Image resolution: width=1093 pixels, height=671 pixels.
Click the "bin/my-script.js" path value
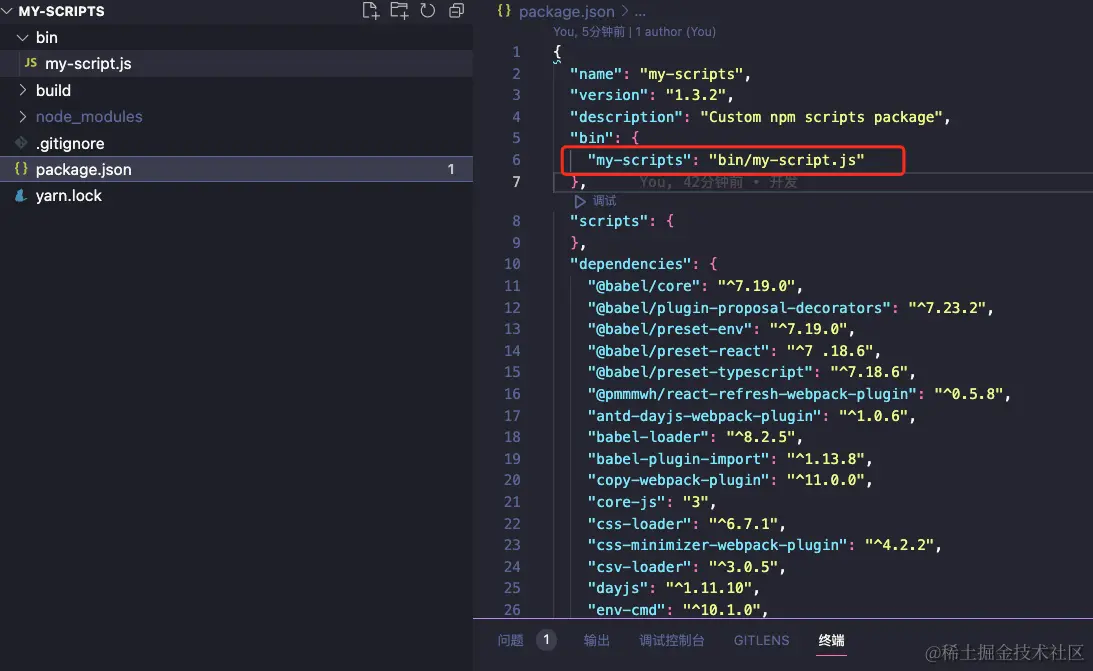pos(786,160)
